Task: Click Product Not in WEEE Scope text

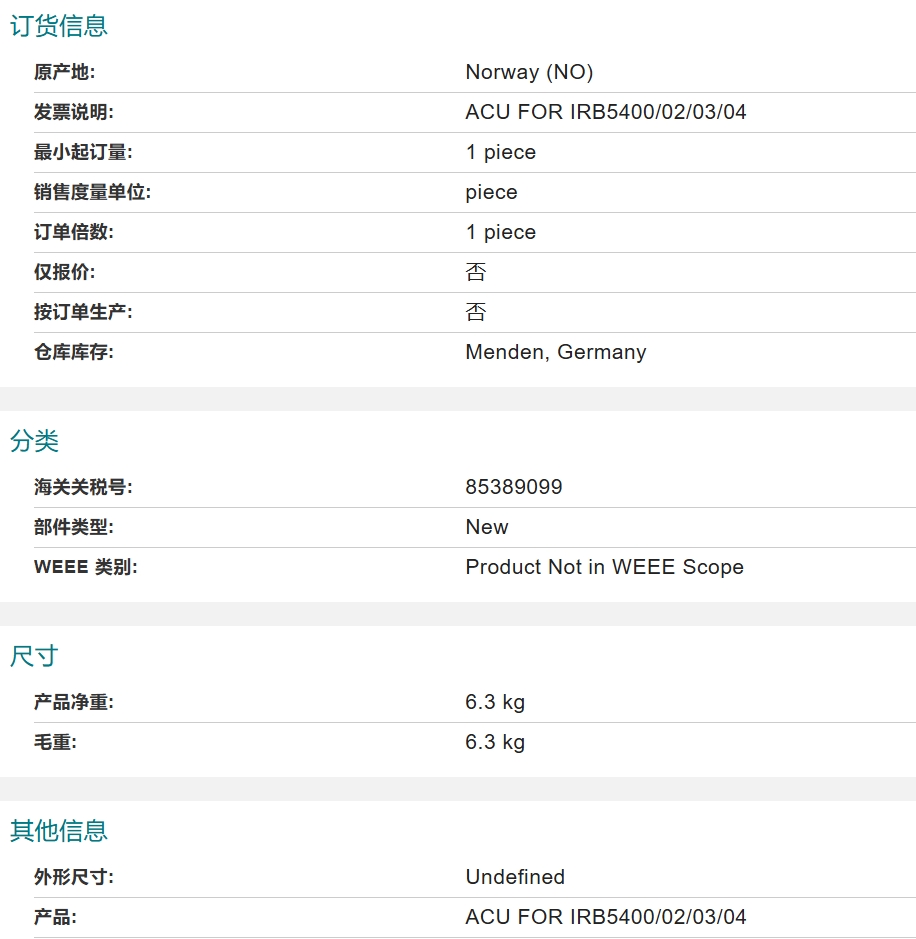Action: (605, 567)
